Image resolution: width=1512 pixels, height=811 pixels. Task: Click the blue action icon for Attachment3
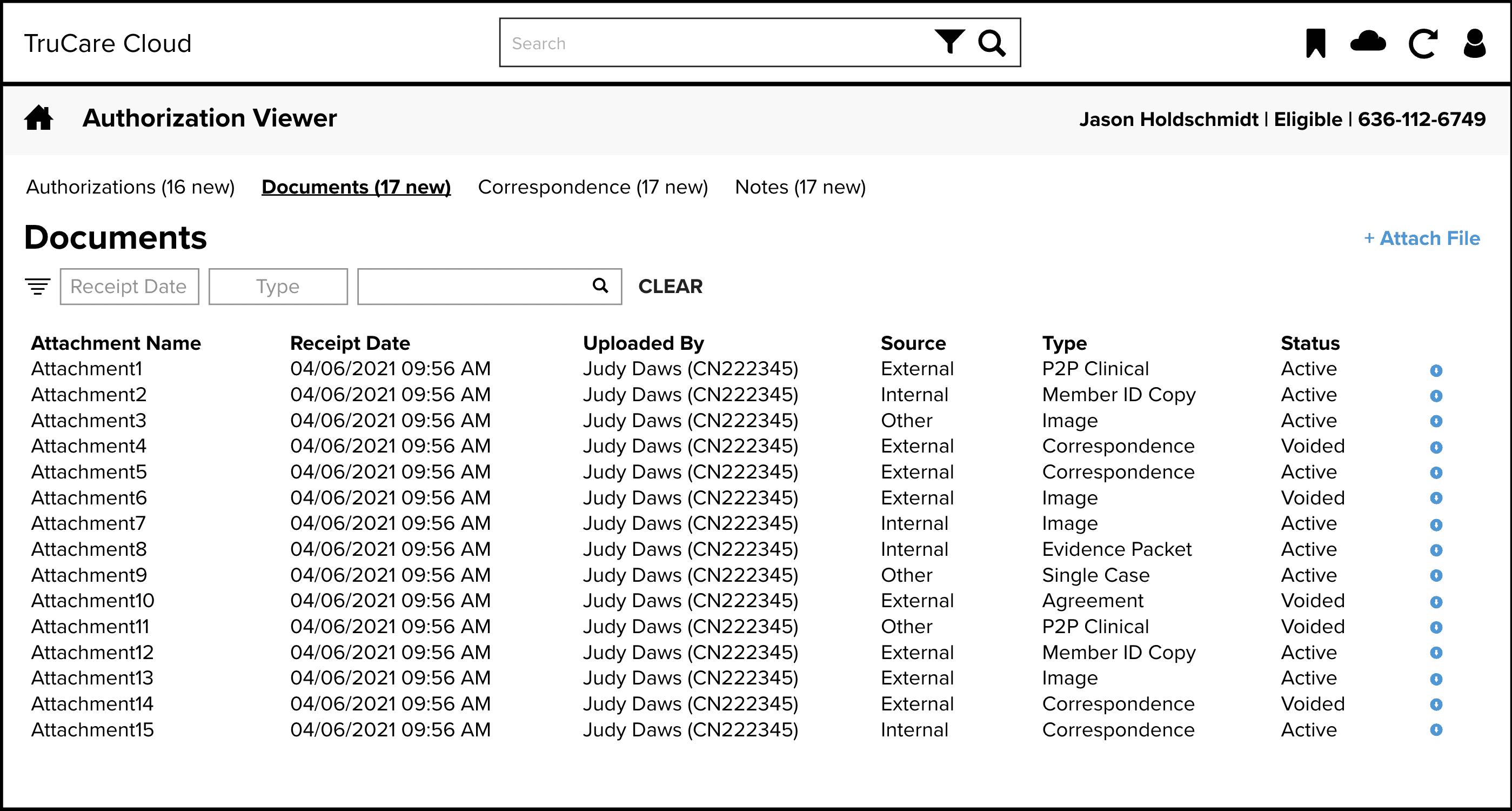(1436, 421)
